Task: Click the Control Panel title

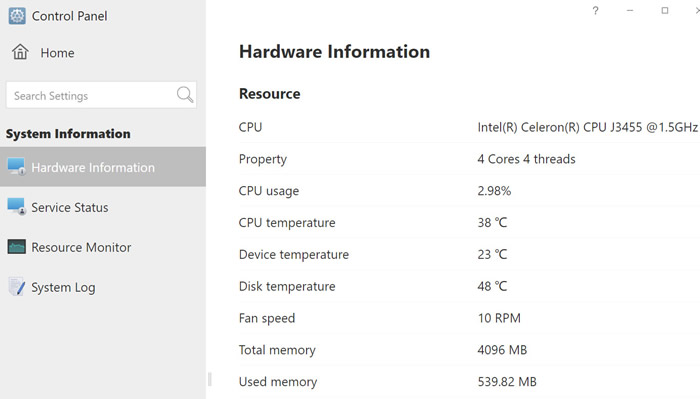Action: point(69,16)
